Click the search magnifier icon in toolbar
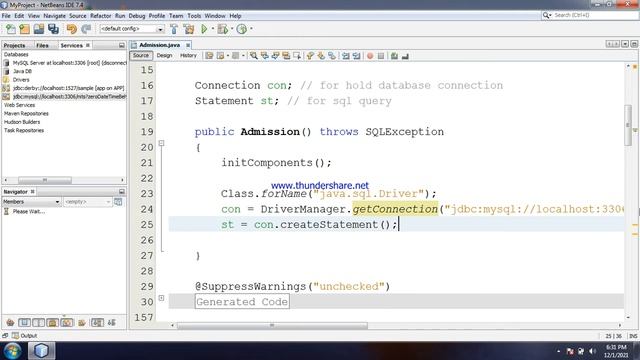This screenshot has height=360, width=640. [547, 15]
